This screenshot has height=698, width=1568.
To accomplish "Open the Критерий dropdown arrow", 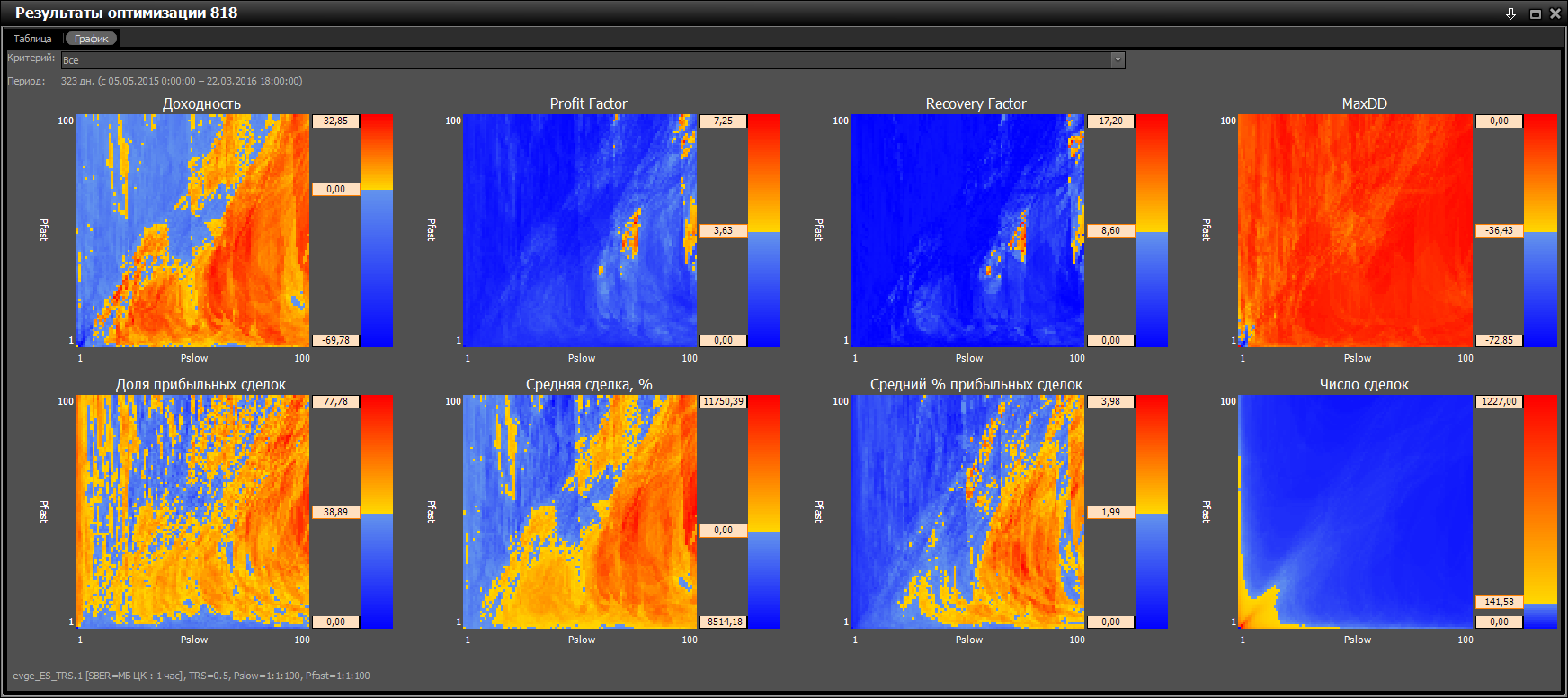I will [x=1118, y=60].
